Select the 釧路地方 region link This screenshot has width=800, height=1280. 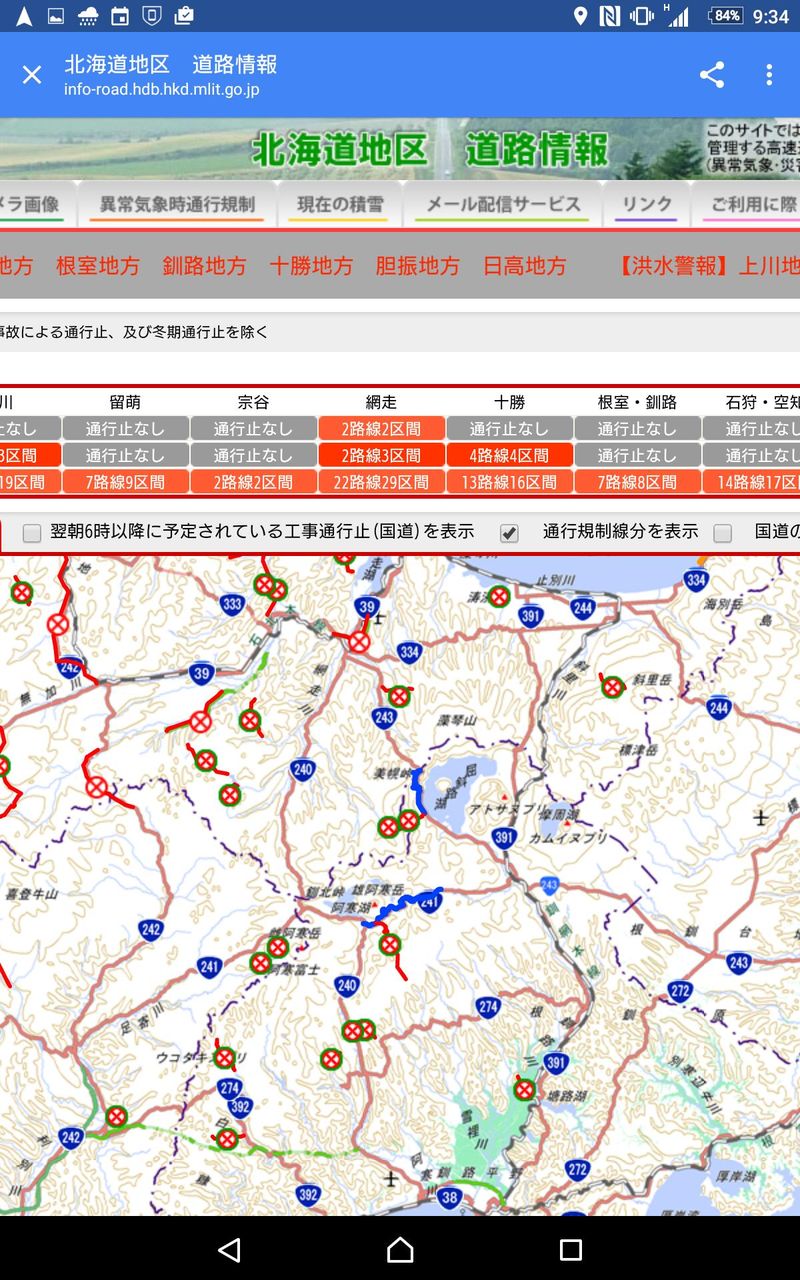[x=204, y=266]
